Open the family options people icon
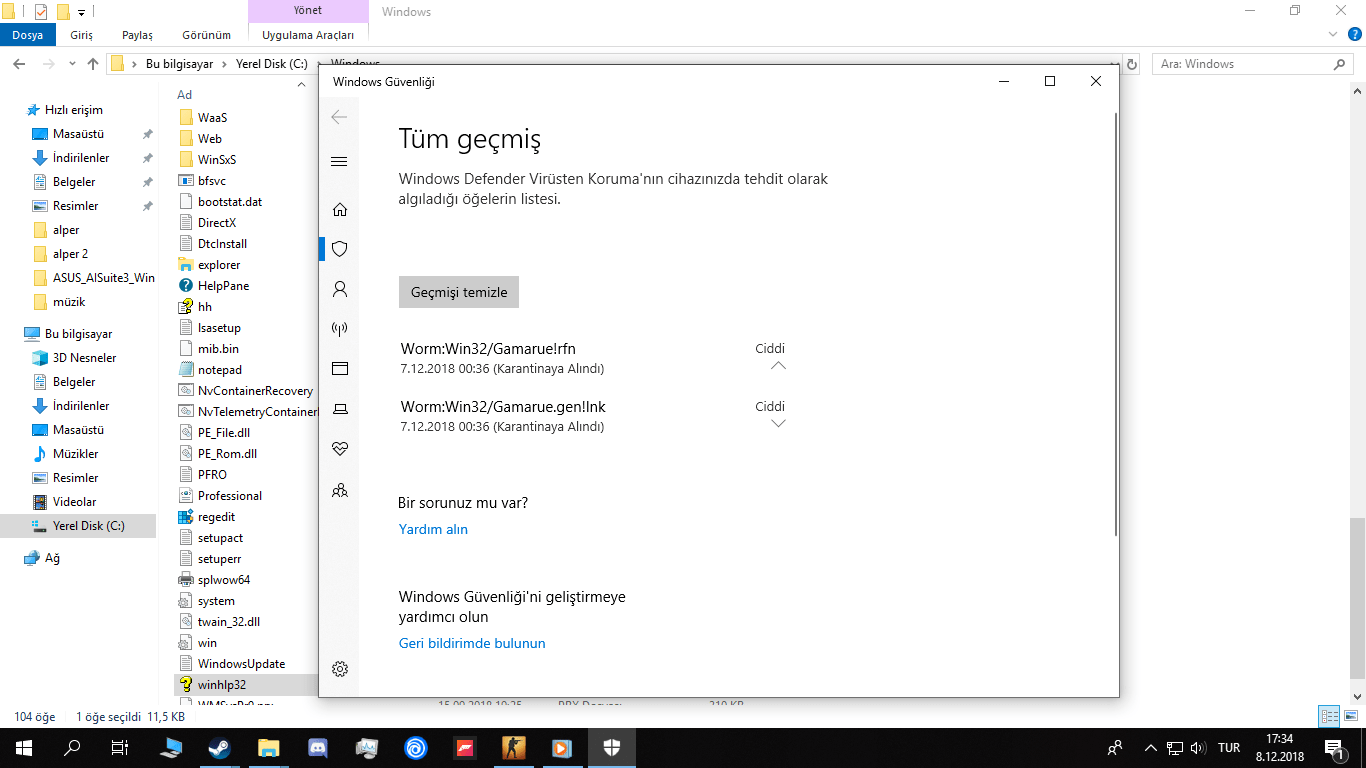This screenshot has height=768, width=1366. tap(340, 490)
